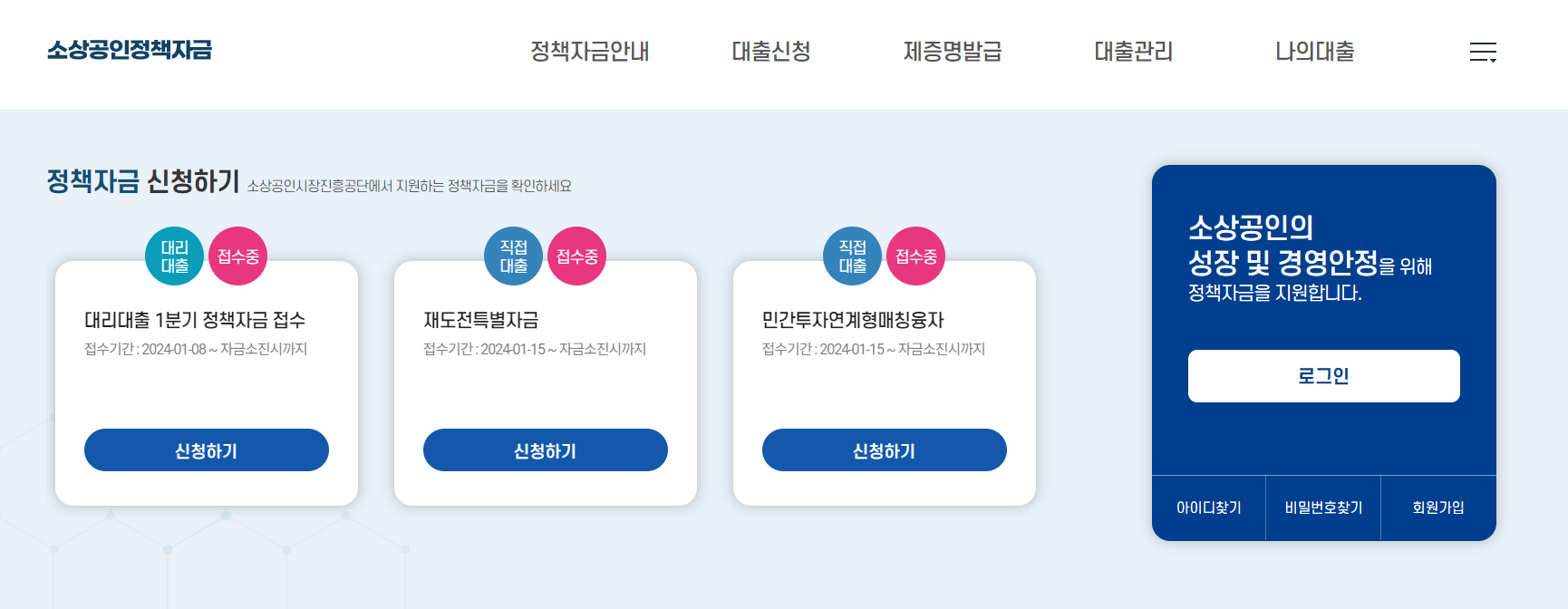
Task: Click the 회원가입 link
Action: point(1437,507)
